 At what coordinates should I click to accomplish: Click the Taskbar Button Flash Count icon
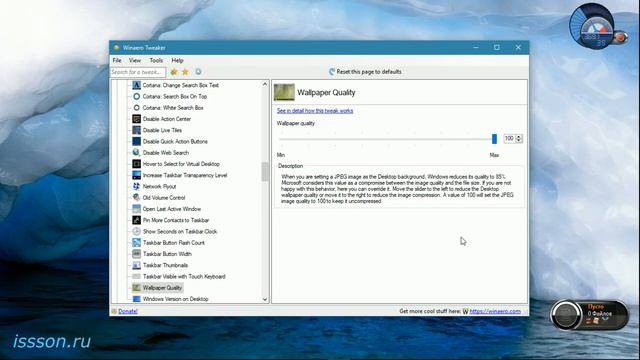[136, 242]
